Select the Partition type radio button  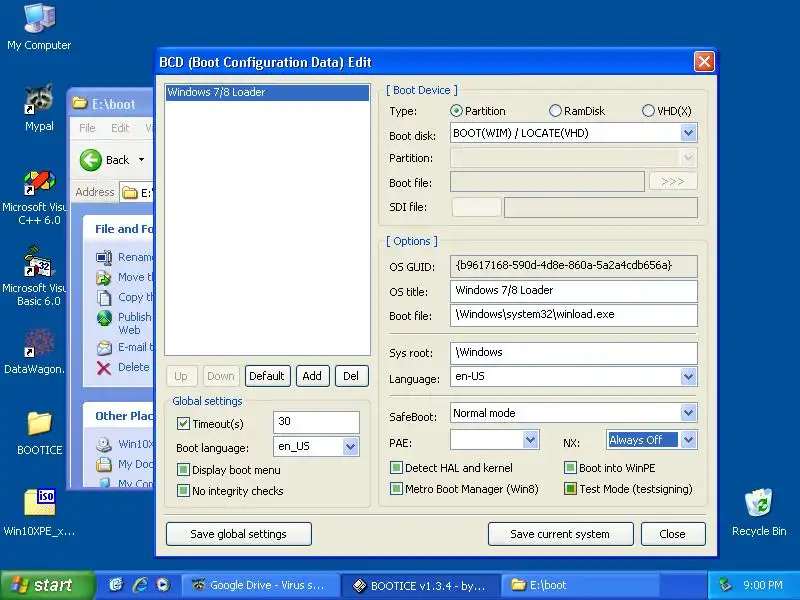456,111
